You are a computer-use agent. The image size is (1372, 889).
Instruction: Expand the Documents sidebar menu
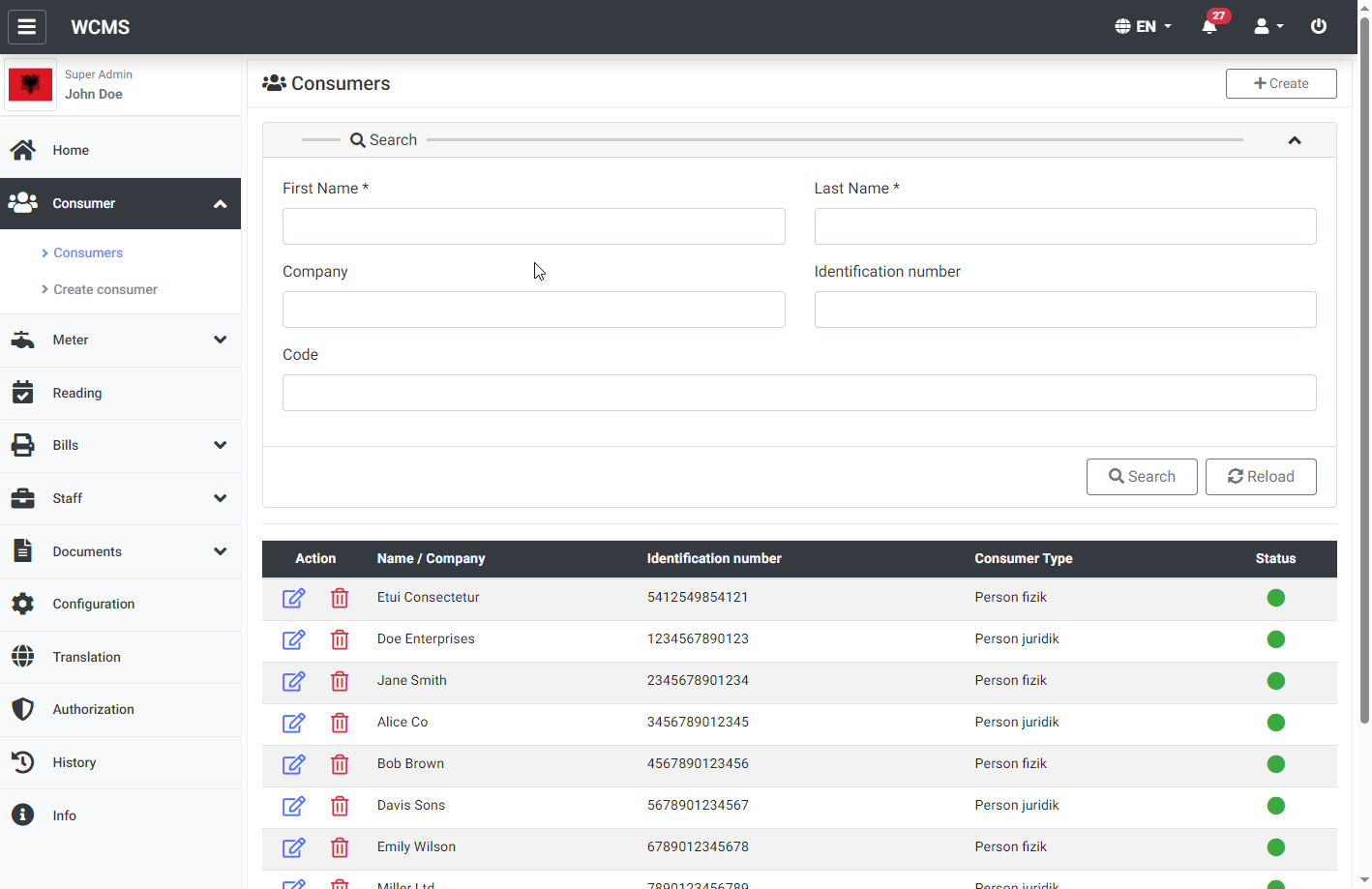tap(120, 551)
